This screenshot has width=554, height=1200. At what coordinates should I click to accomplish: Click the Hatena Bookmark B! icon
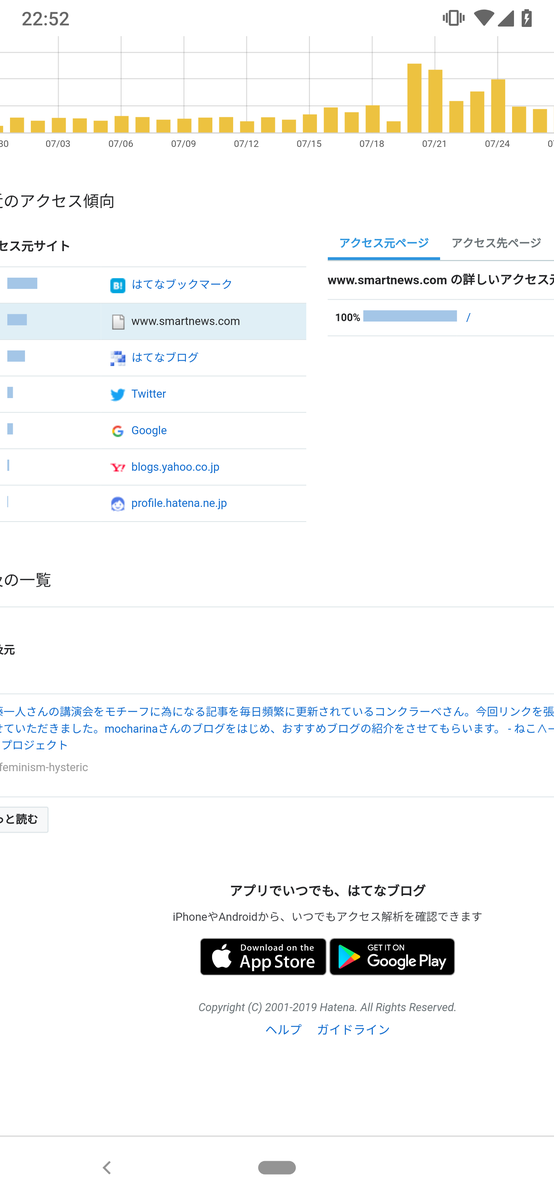pyautogui.click(x=118, y=285)
